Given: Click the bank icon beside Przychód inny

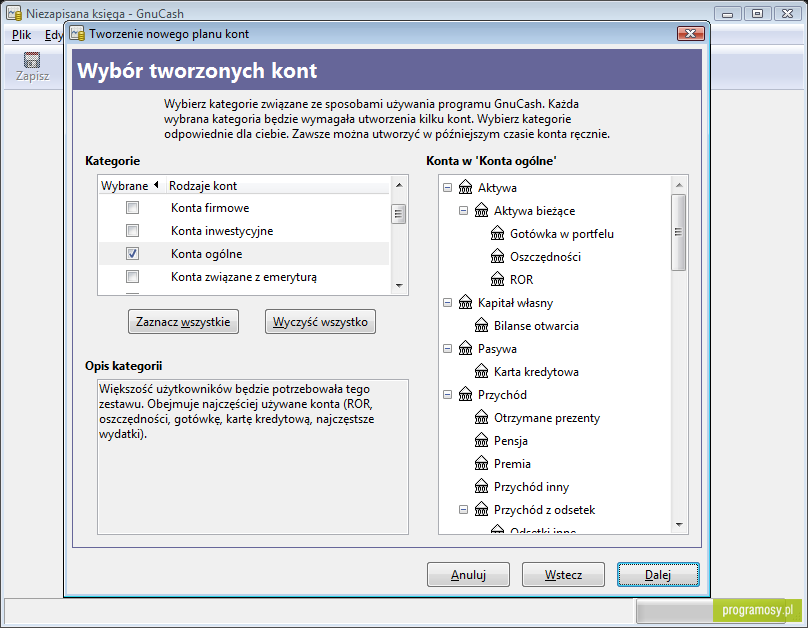Looking at the screenshot, I should pyautogui.click(x=481, y=486).
